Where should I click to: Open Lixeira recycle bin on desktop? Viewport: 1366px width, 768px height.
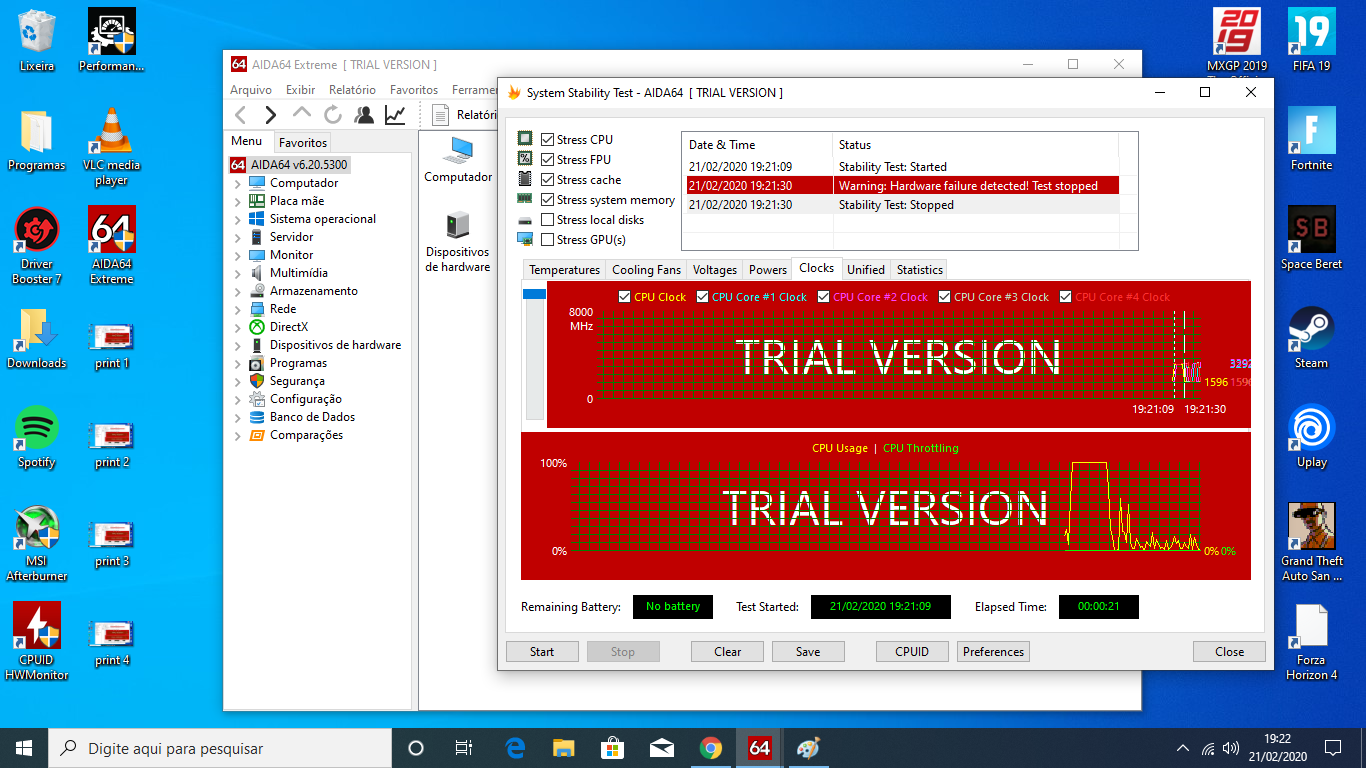coord(37,41)
